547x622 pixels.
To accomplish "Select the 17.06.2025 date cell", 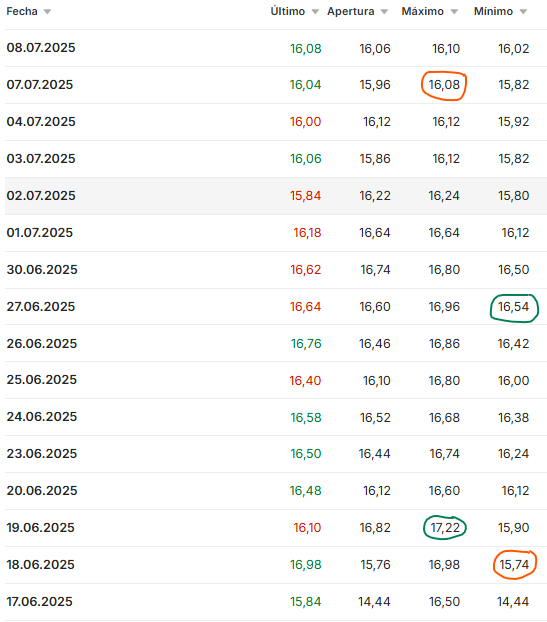I will 40,602.
